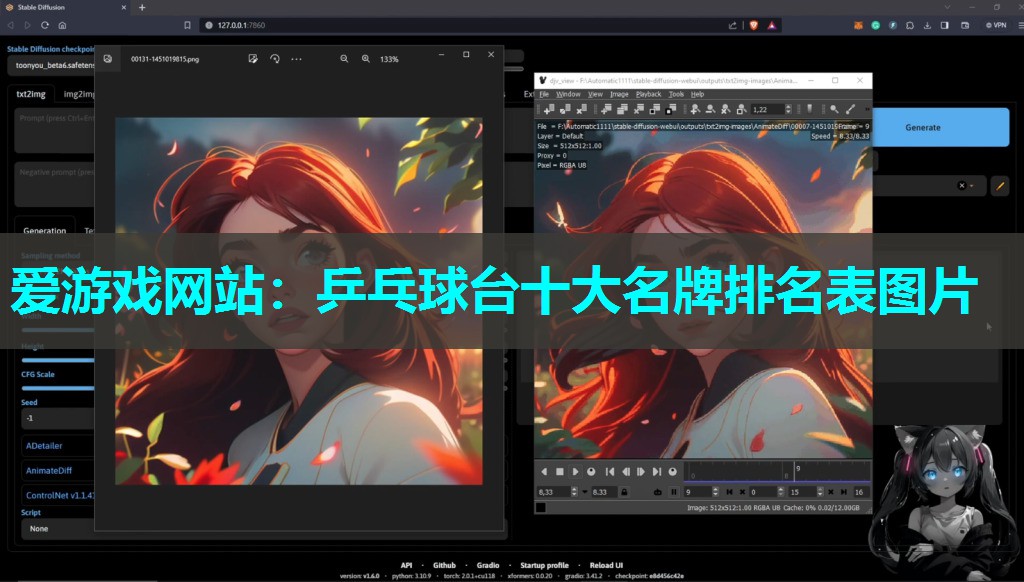
Task: Click zoom out magnifier in djv_view toolbar
Action: [x=711, y=109]
